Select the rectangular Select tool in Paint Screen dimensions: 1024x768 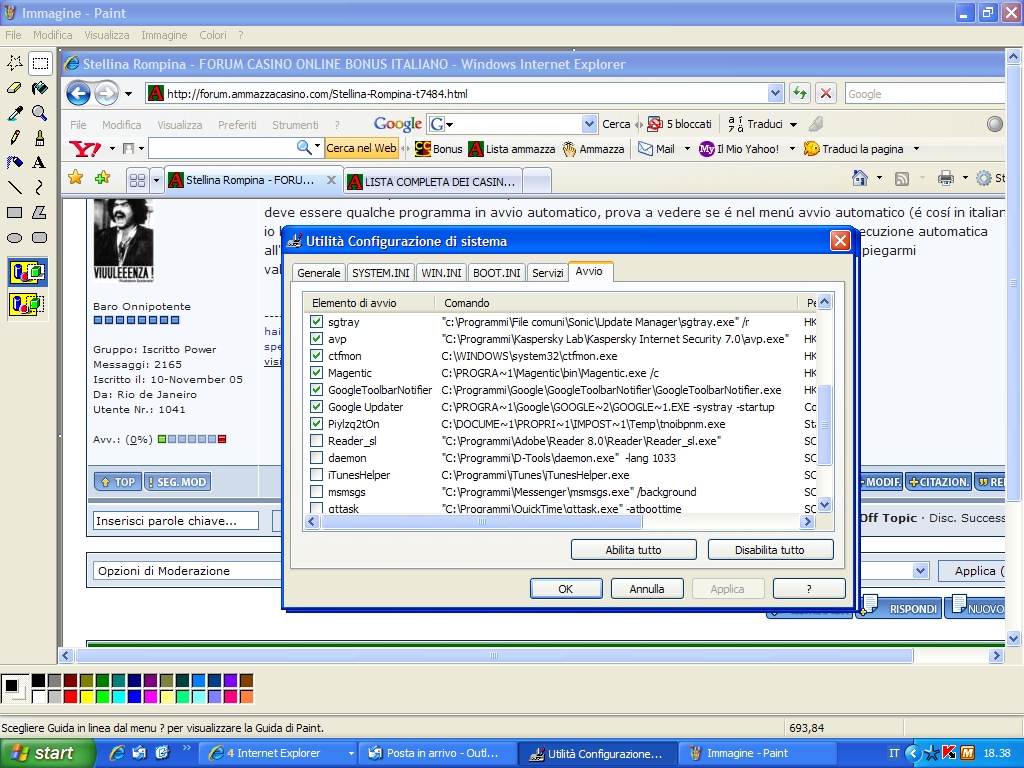tap(40, 63)
